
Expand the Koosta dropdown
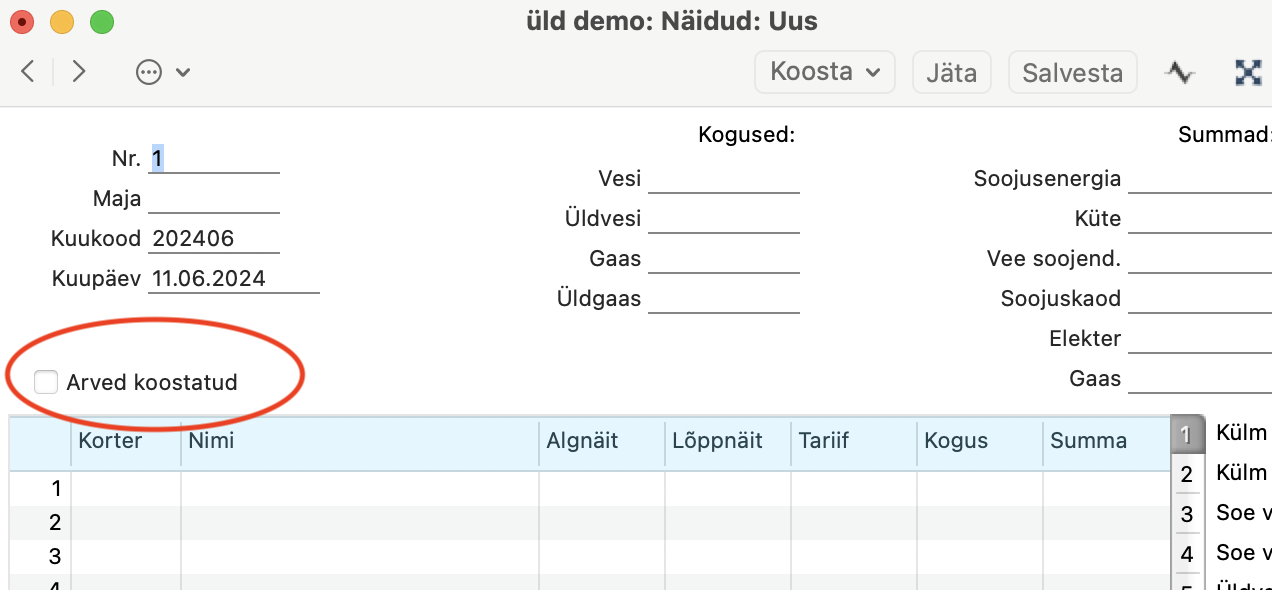(825, 72)
